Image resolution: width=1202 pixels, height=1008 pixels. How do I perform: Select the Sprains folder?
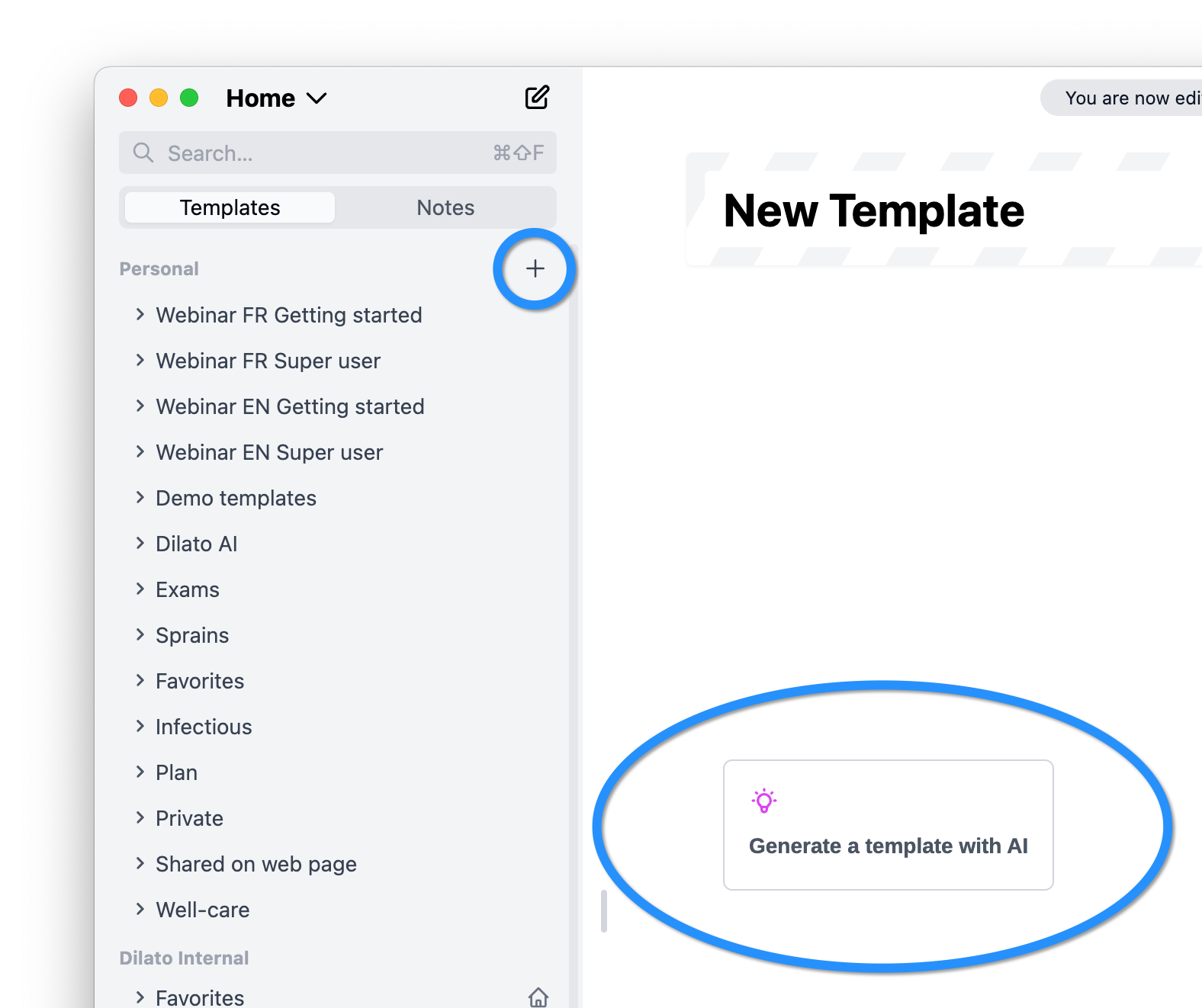tap(192, 635)
